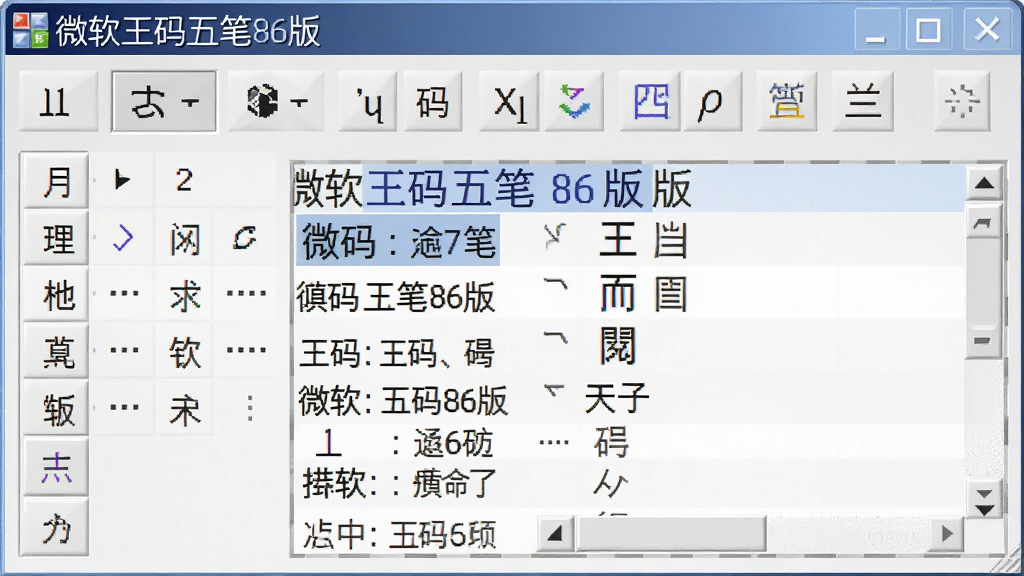Viewport: 1024px width, 576px height.
Task: Click the 'ɥ toolbar button
Action: (x=367, y=102)
